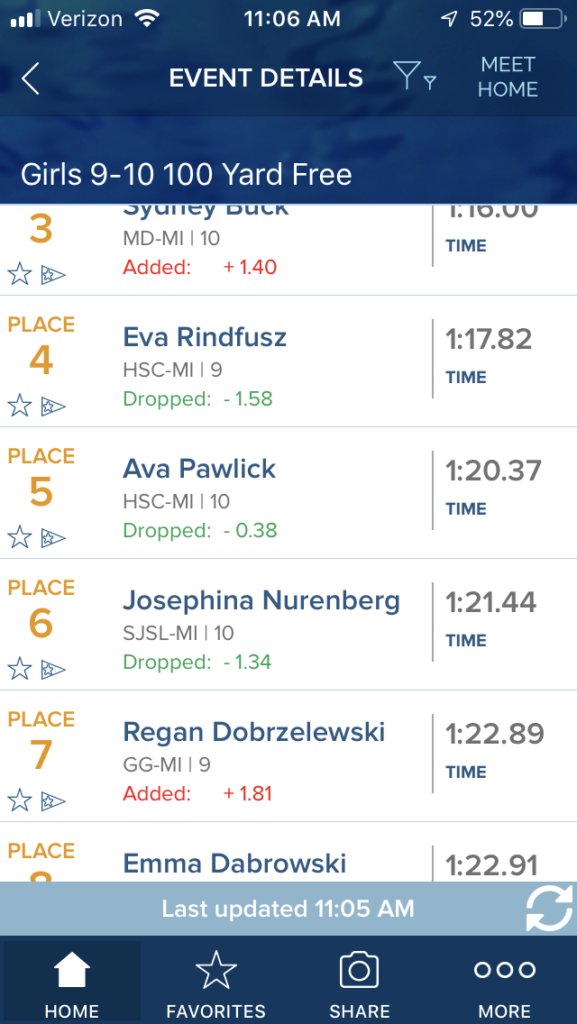Select Emma Dabrowski's result row
This screenshot has width=577, height=1024.
click(288, 852)
